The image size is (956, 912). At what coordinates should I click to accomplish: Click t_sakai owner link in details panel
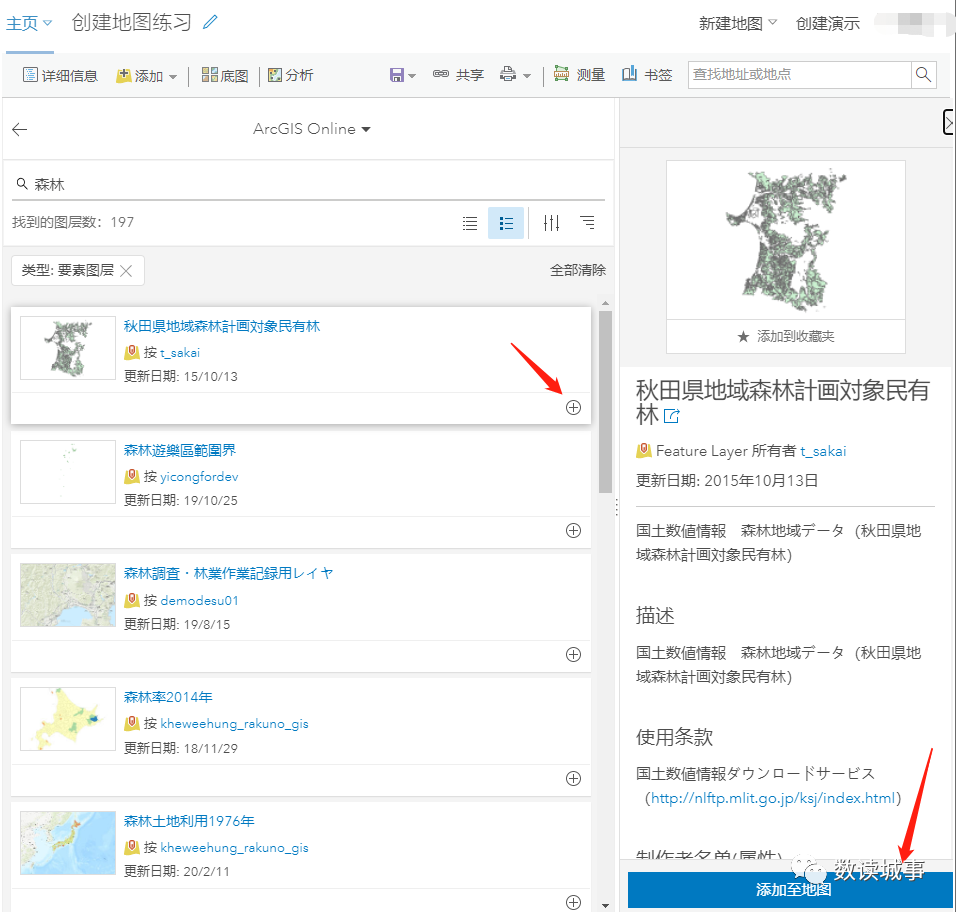[823, 451]
